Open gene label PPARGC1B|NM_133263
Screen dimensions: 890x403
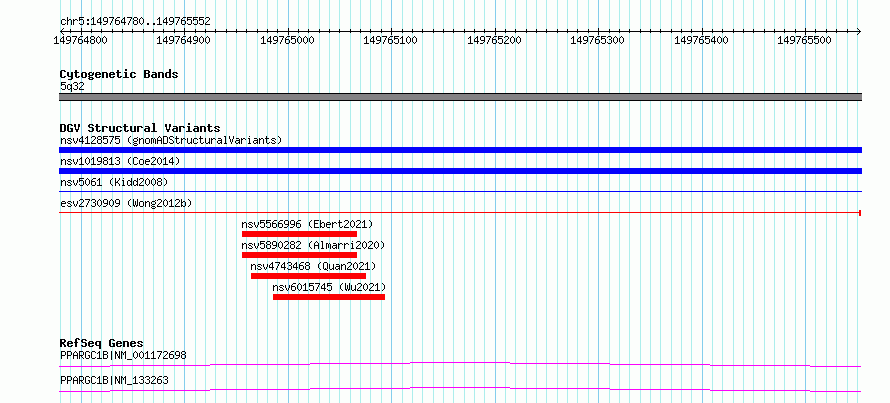point(114,380)
